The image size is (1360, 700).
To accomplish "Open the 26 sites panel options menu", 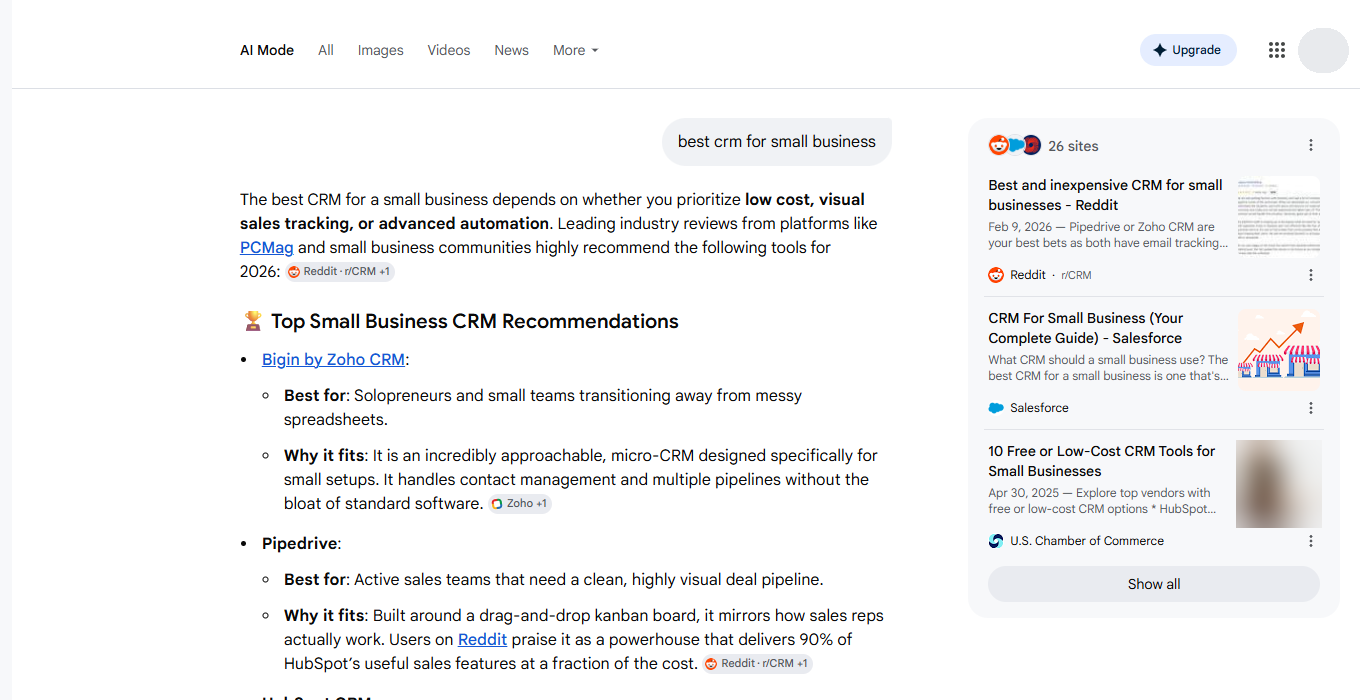I will click(x=1311, y=146).
